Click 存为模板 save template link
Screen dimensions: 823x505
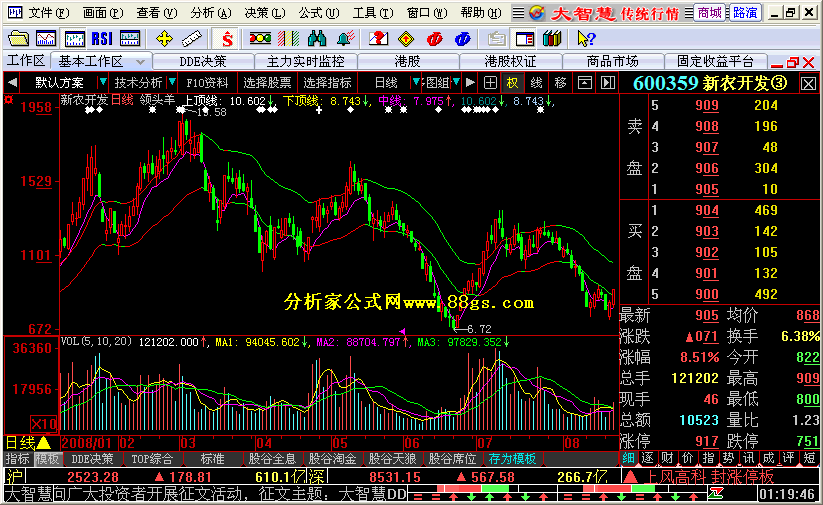tap(512, 459)
